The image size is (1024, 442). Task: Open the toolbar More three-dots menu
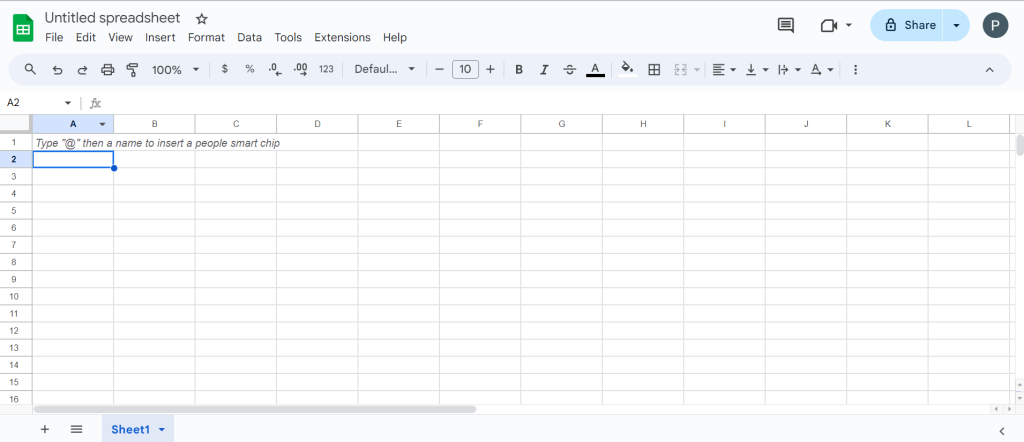[x=856, y=70]
